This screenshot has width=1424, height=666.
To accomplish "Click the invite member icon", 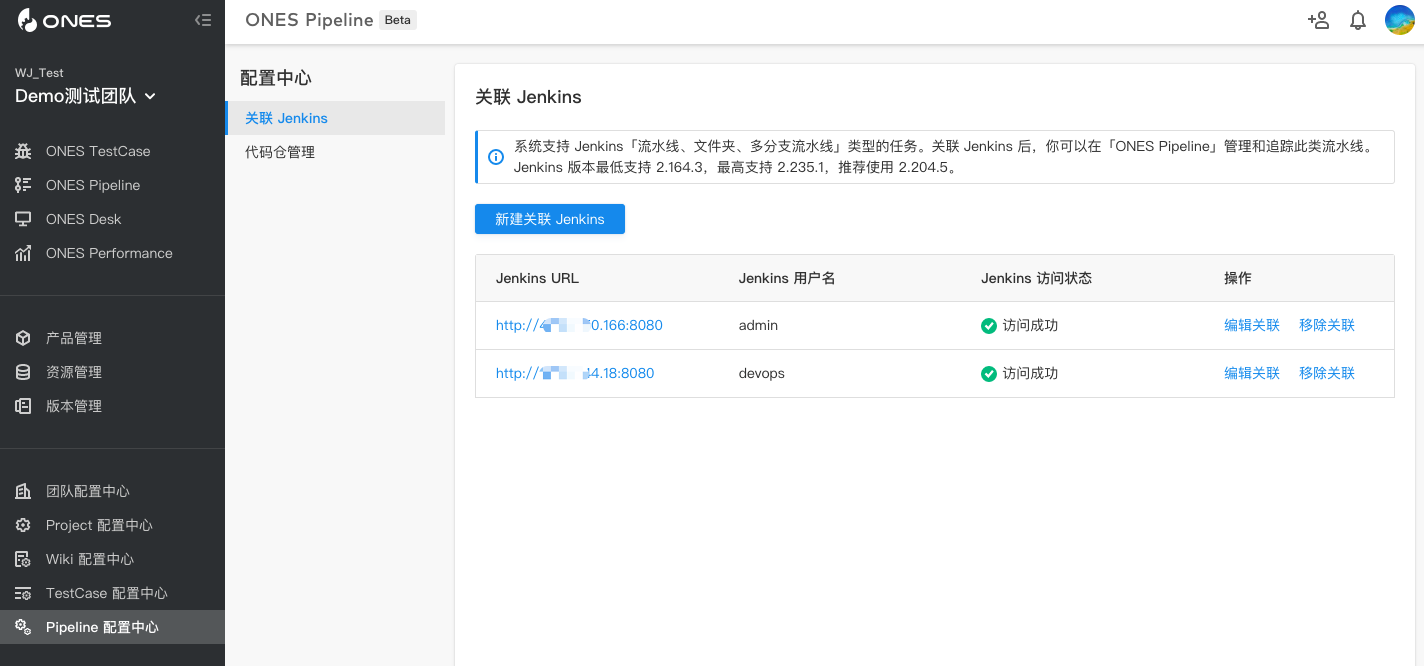I will 1318,20.
